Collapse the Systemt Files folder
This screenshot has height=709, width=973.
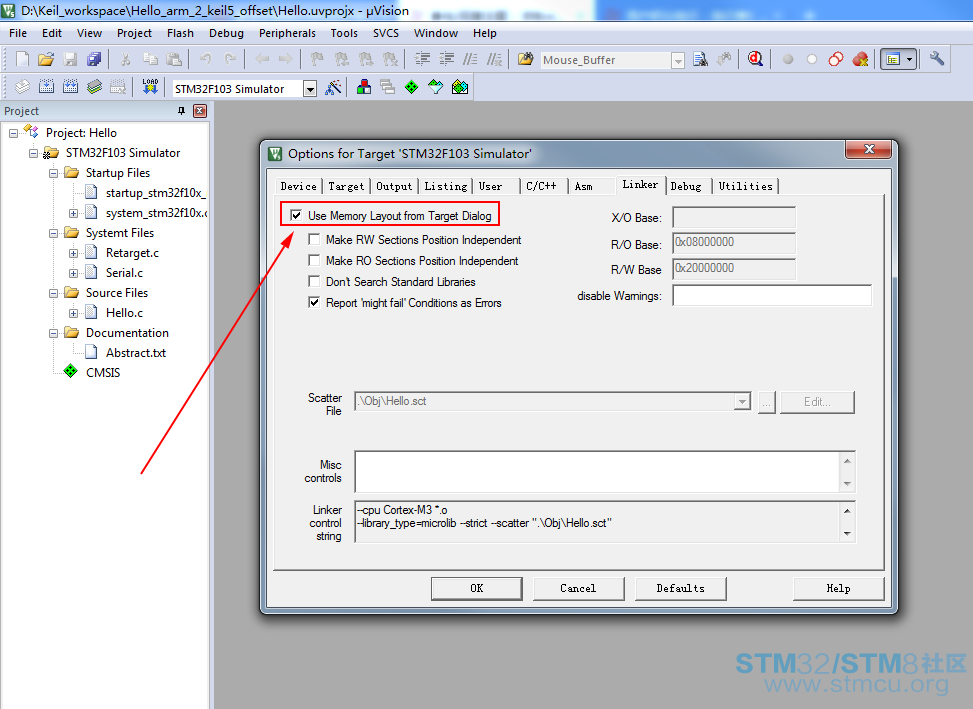pyautogui.click(x=53, y=233)
